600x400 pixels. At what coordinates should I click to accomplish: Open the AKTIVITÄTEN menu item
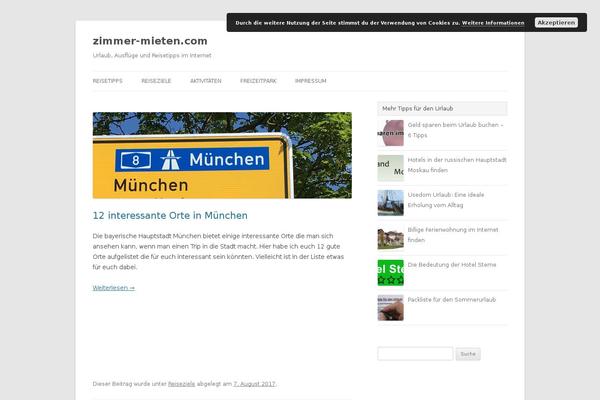[x=205, y=81]
